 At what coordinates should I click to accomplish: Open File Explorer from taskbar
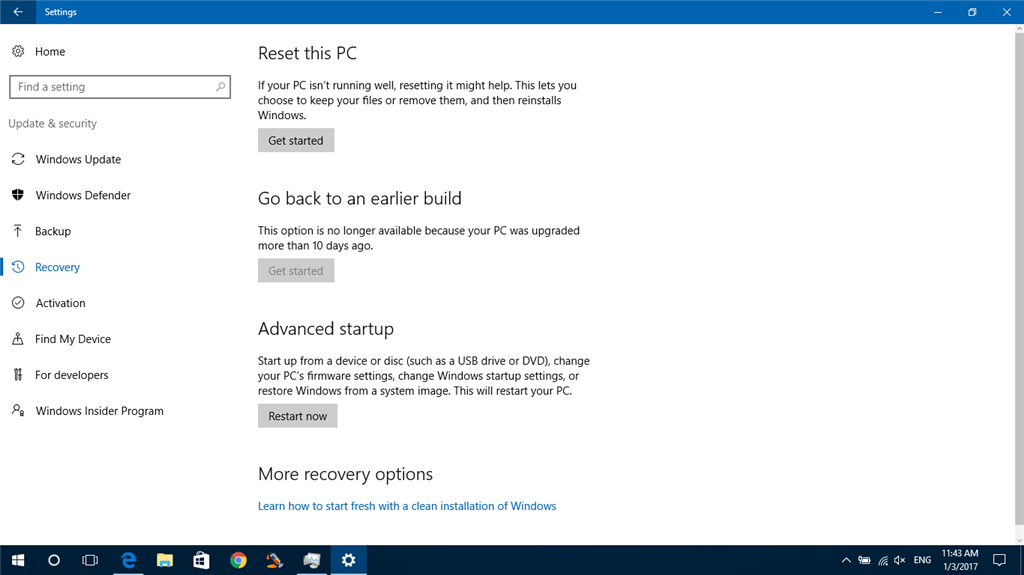click(x=165, y=560)
